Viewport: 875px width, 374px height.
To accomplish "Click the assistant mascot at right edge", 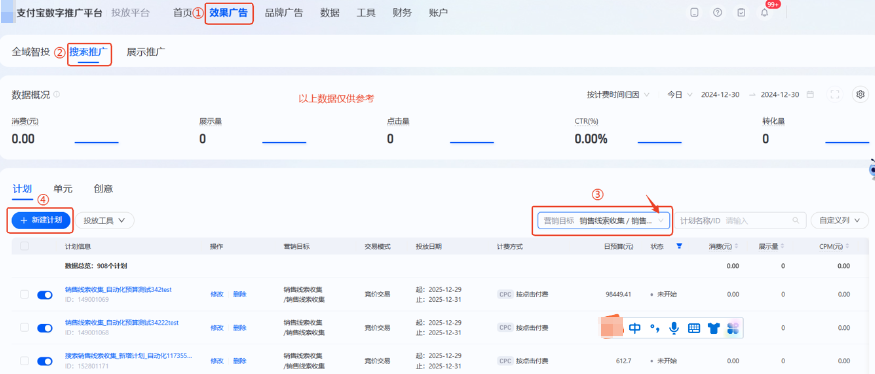I will tap(871, 169).
